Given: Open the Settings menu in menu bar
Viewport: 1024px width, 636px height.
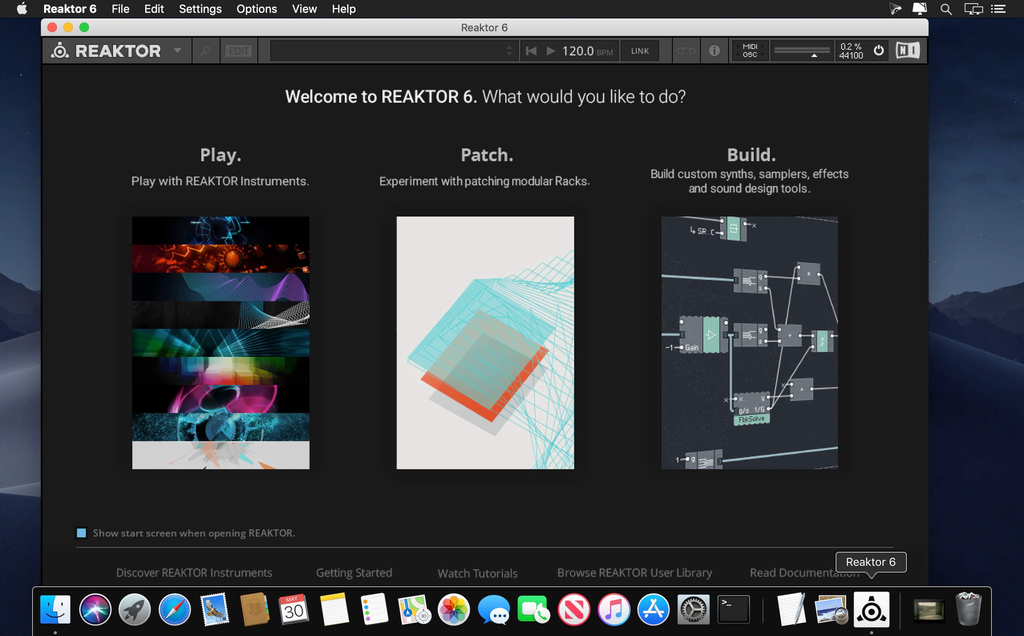Looking at the screenshot, I should click(200, 9).
